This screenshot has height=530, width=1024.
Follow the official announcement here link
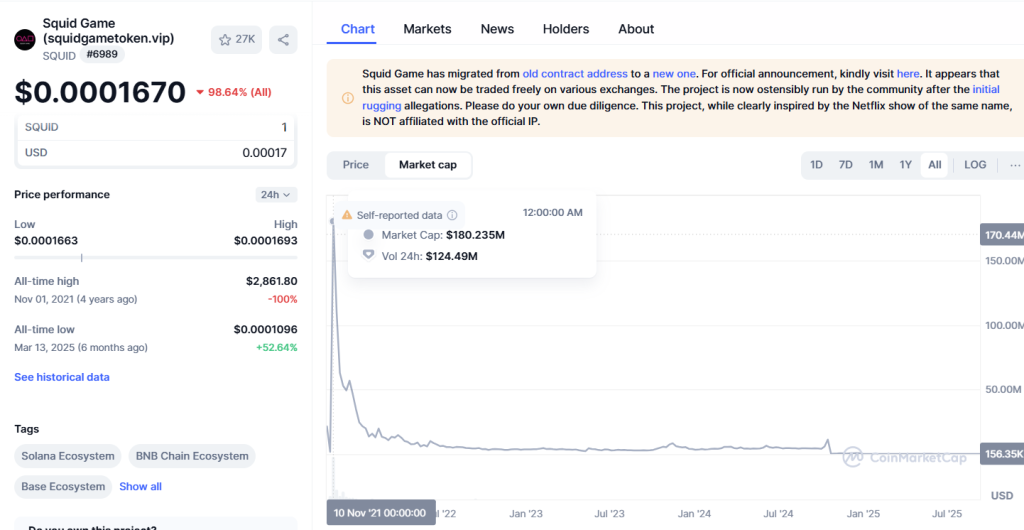(908, 74)
